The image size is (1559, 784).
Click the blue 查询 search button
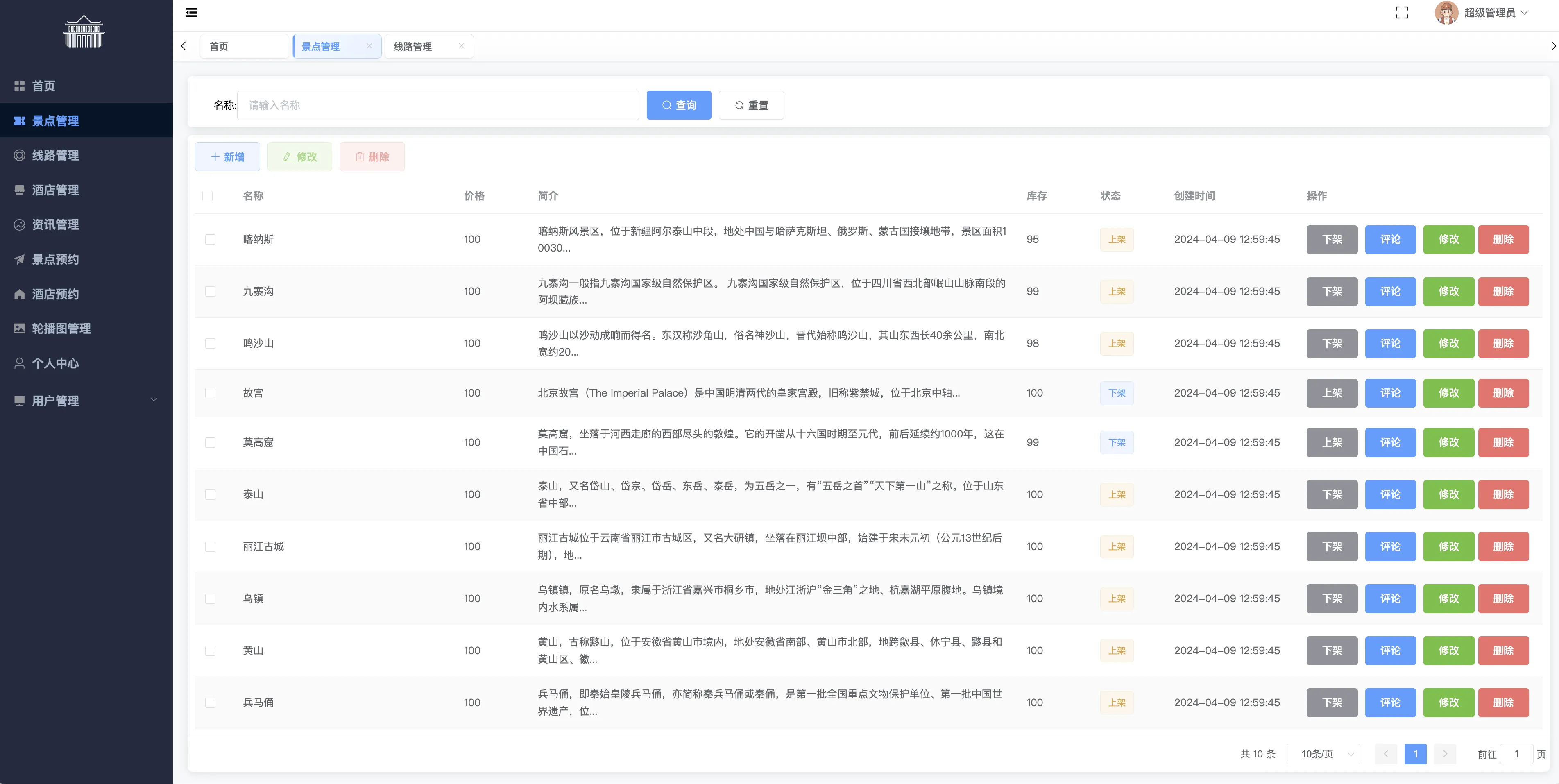(678, 105)
